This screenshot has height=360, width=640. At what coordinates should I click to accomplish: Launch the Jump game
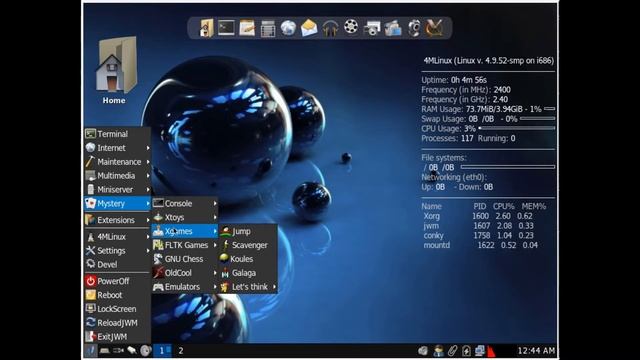[x=248, y=231]
